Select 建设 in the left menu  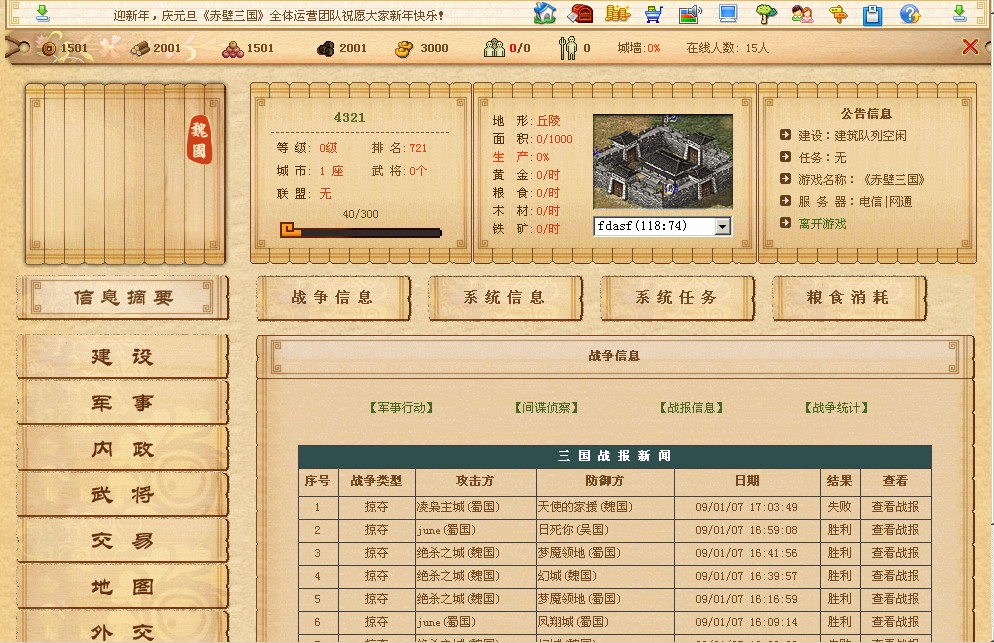pos(123,357)
